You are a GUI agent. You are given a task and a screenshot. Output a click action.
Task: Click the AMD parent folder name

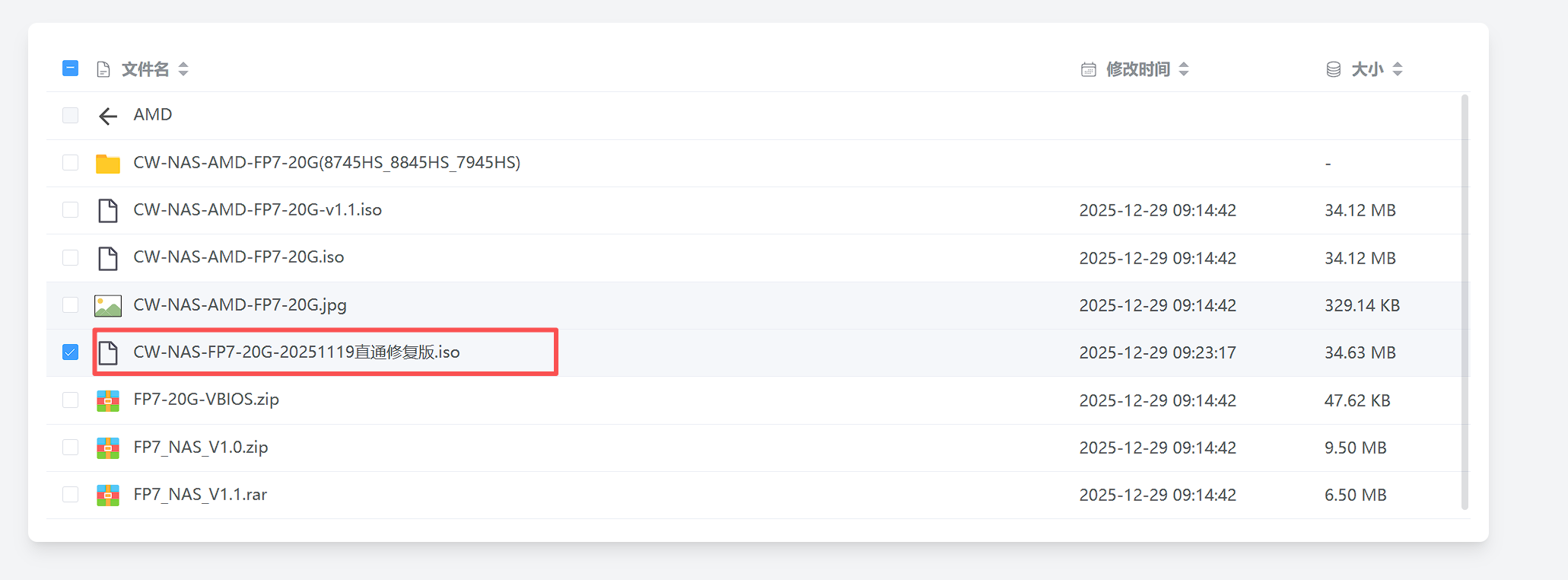pyautogui.click(x=153, y=115)
